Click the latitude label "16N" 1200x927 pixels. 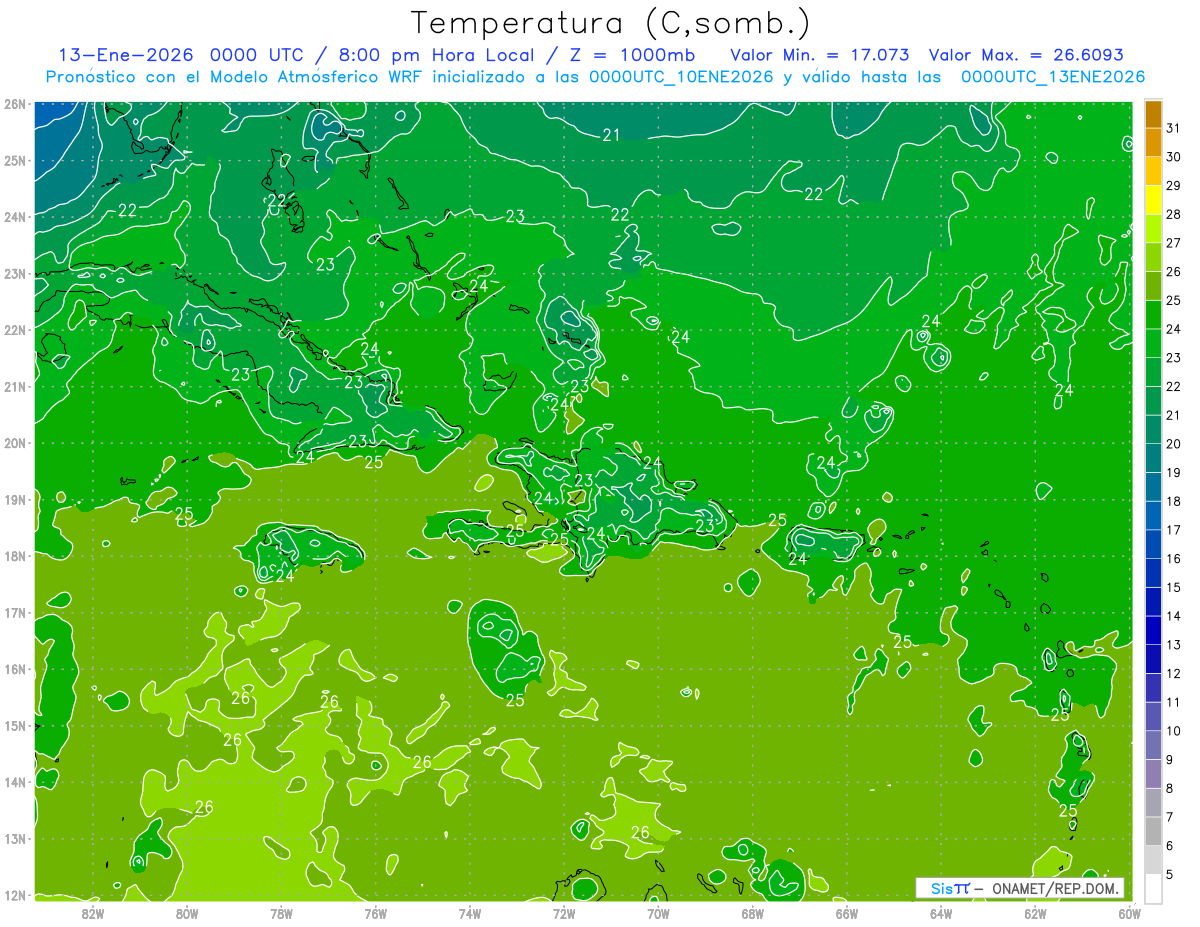pos(14,668)
